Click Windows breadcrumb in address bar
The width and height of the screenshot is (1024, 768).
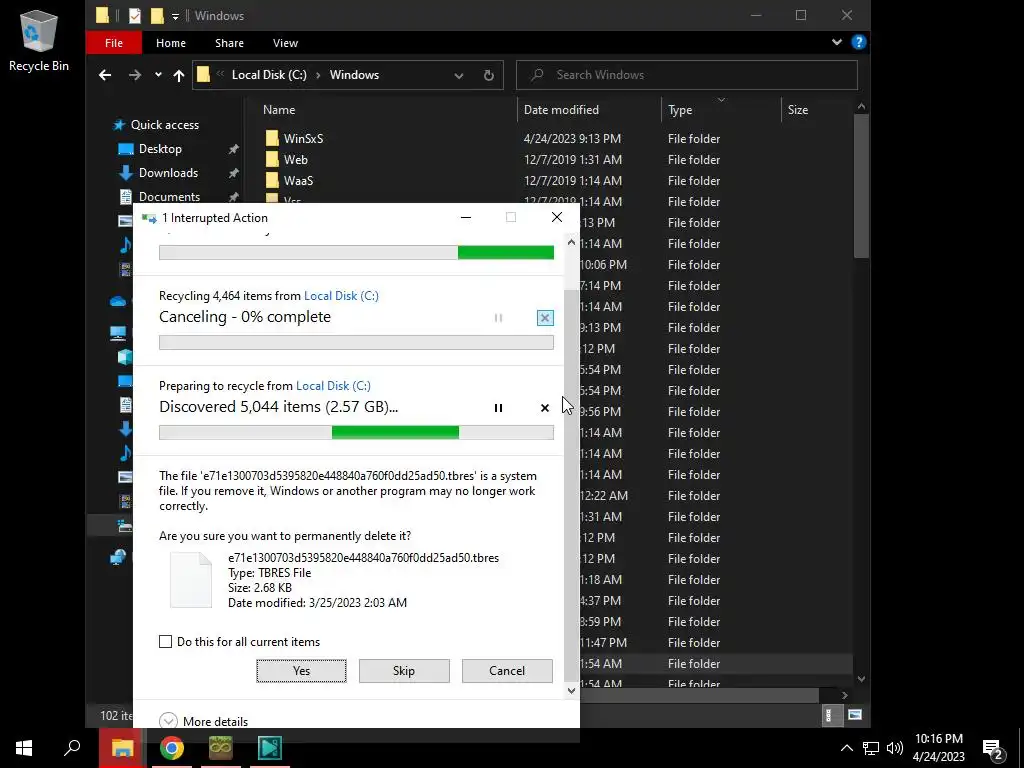pos(354,75)
